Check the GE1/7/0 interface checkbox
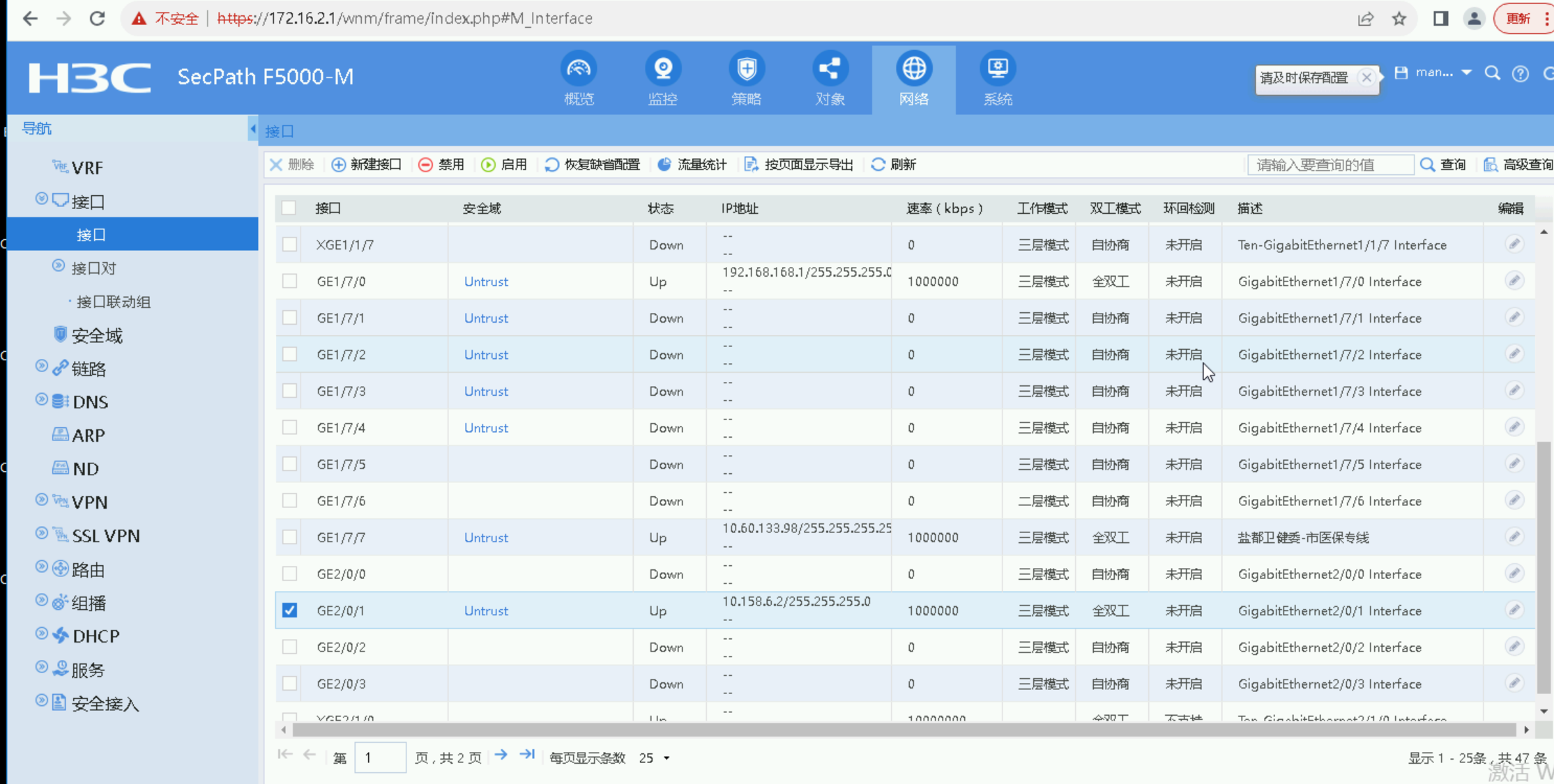The width and height of the screenshot is (1554, 784). [289, 282]
